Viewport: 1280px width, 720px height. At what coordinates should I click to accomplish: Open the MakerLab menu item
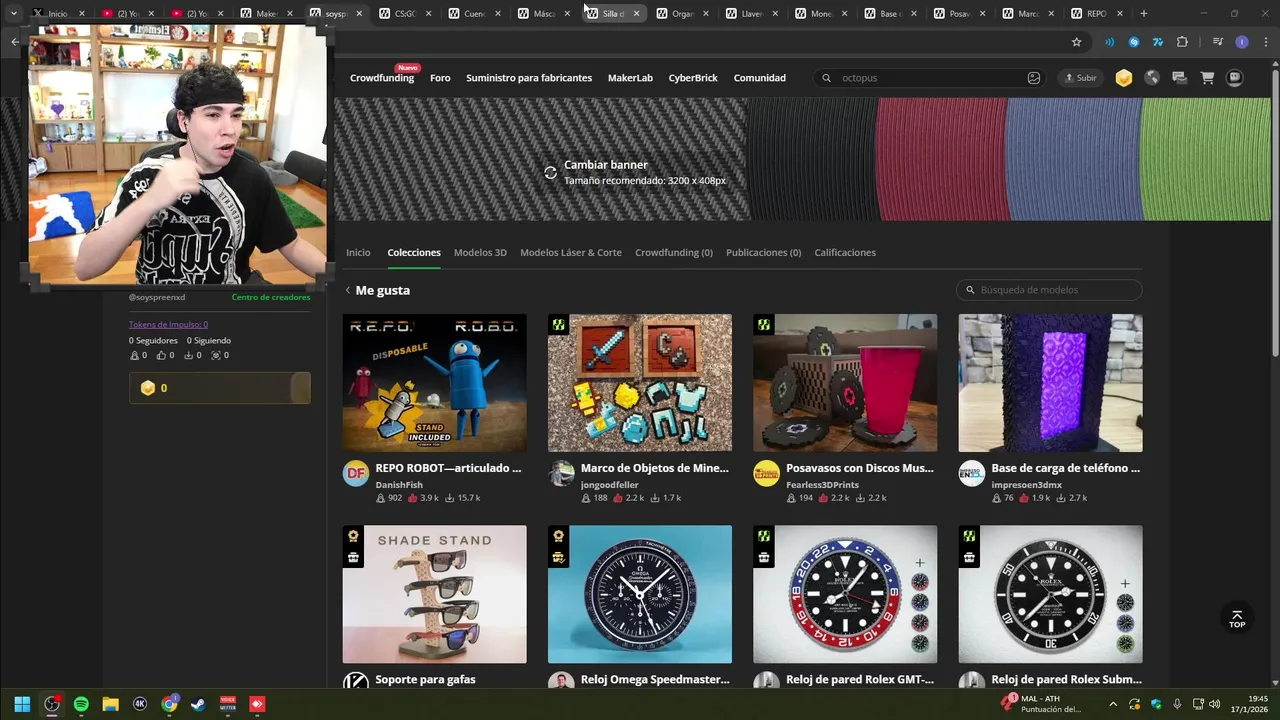(x=630, y=78)
